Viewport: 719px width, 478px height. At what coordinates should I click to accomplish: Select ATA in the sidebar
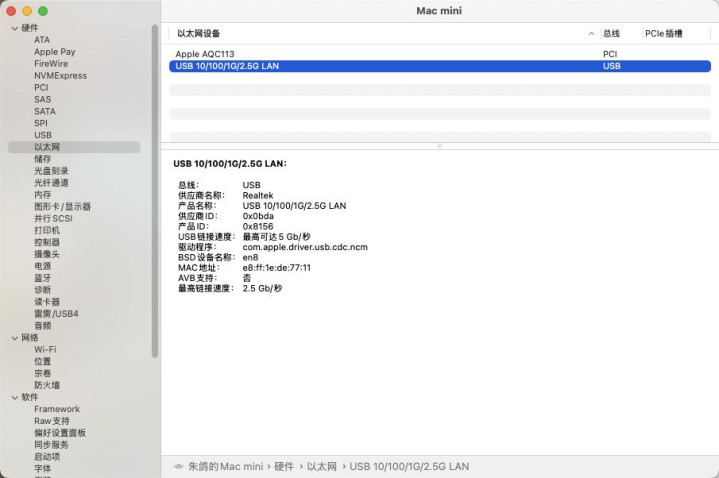coord(42,40)
